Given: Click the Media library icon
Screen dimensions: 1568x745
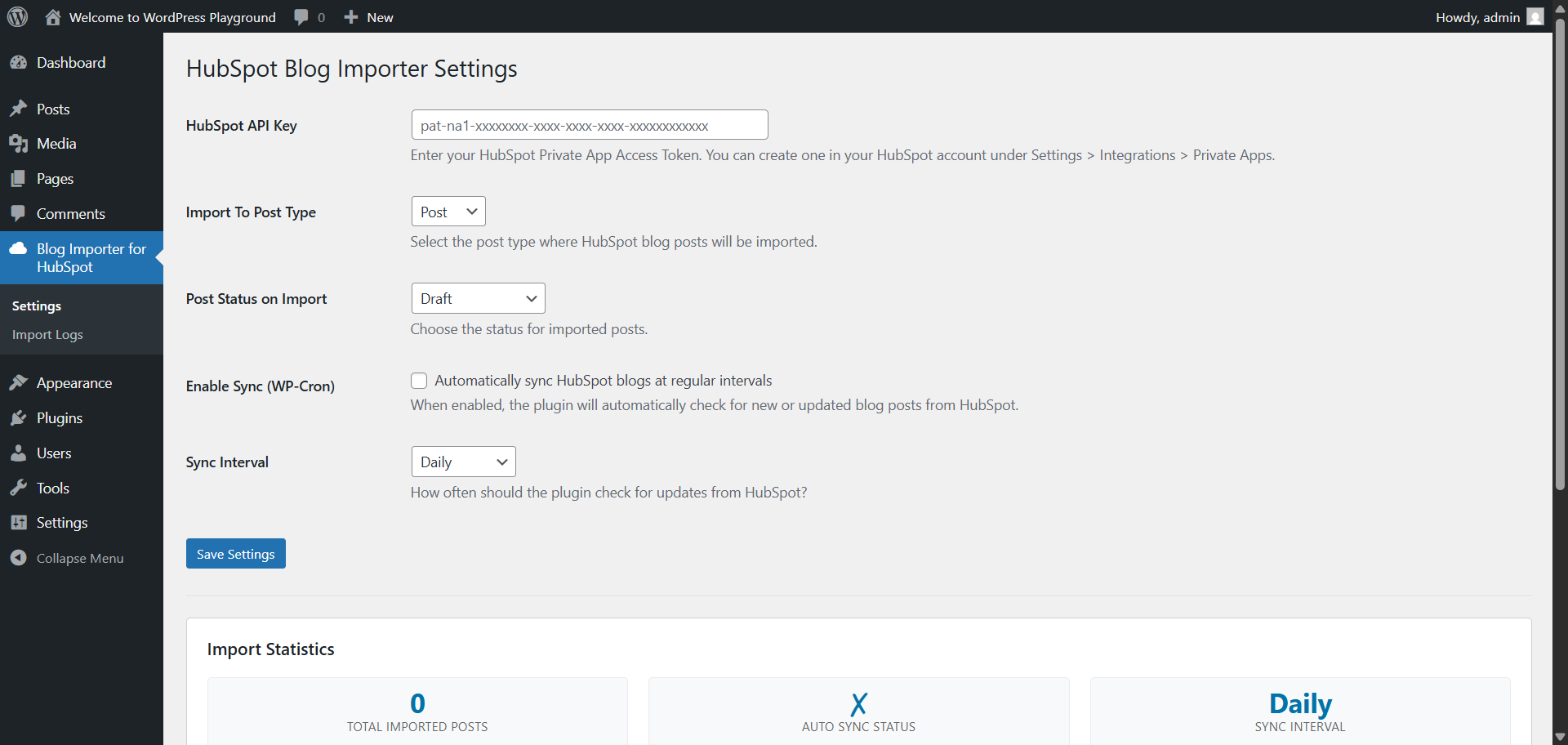Looking at the screenshot, I should [x=18, y=144].
